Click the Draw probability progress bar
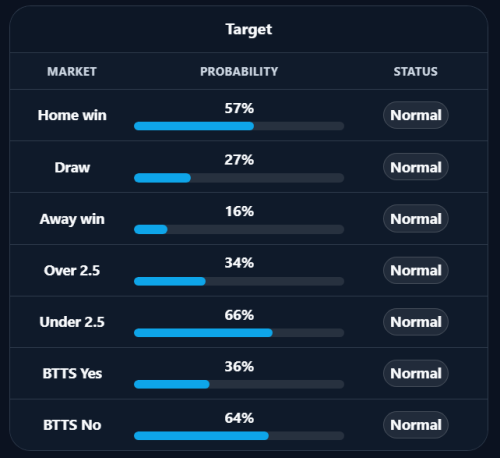This screenshot has height=458, width=500. (x=239, y=178)
